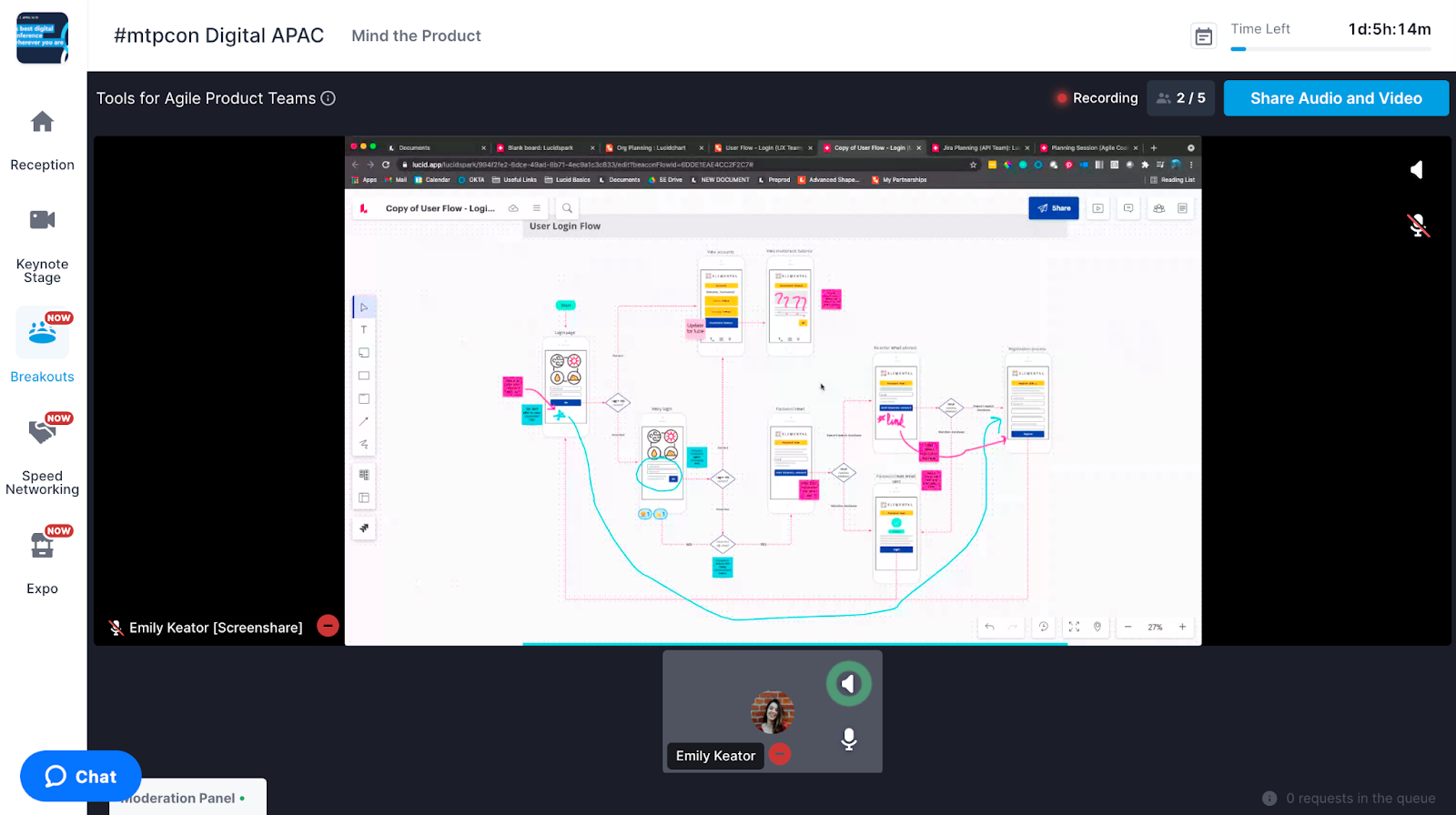Remove Emily Keator screenshare from stage
1456x815 pixels.
point(328,626)
